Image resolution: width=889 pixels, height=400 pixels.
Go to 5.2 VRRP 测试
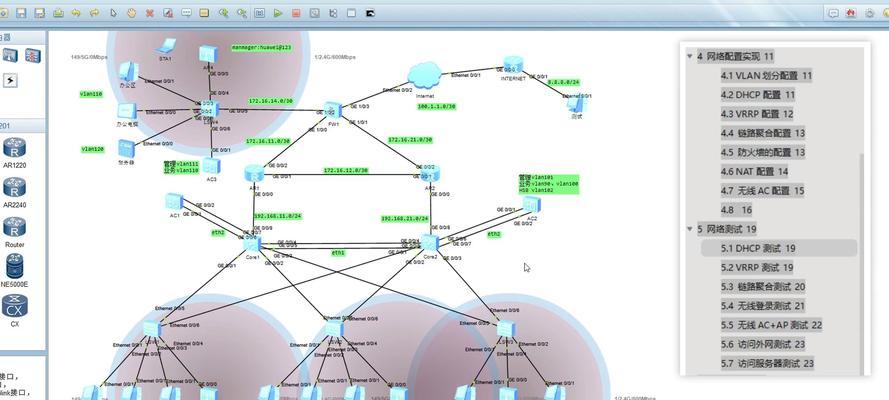(x=757, y=267)
